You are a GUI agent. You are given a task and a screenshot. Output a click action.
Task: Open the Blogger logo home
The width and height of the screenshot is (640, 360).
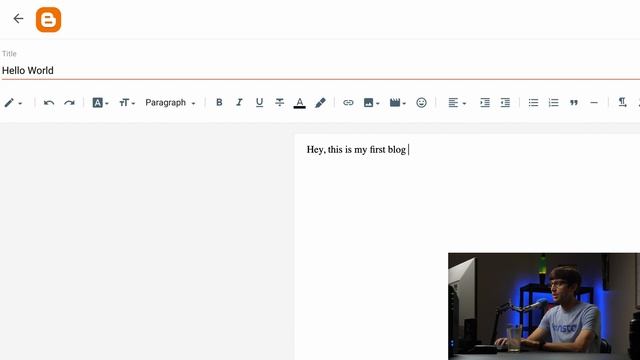[x=49, y=19]
